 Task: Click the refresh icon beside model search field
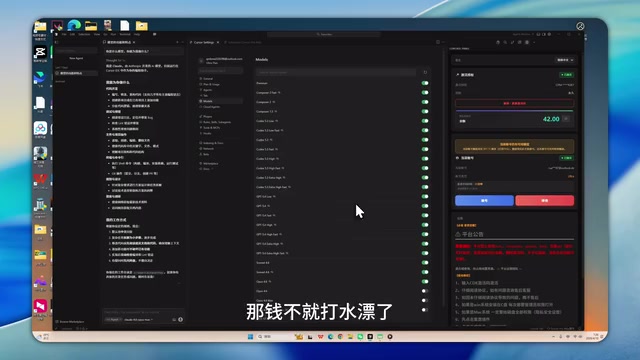click(425, 72)
